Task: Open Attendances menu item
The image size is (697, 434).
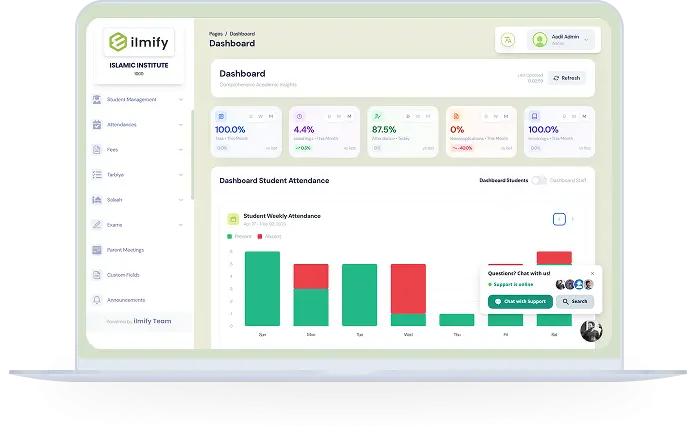Action: (138, 125)
